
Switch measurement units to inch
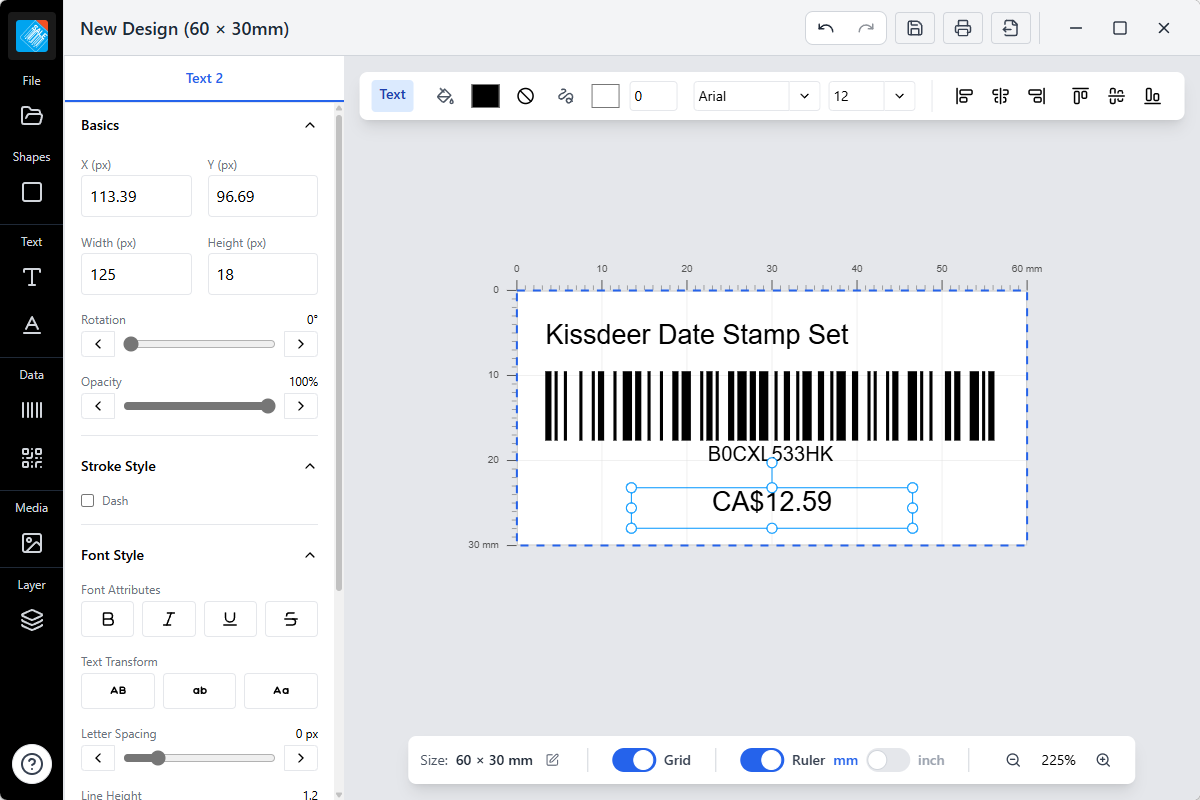(888, 760)
